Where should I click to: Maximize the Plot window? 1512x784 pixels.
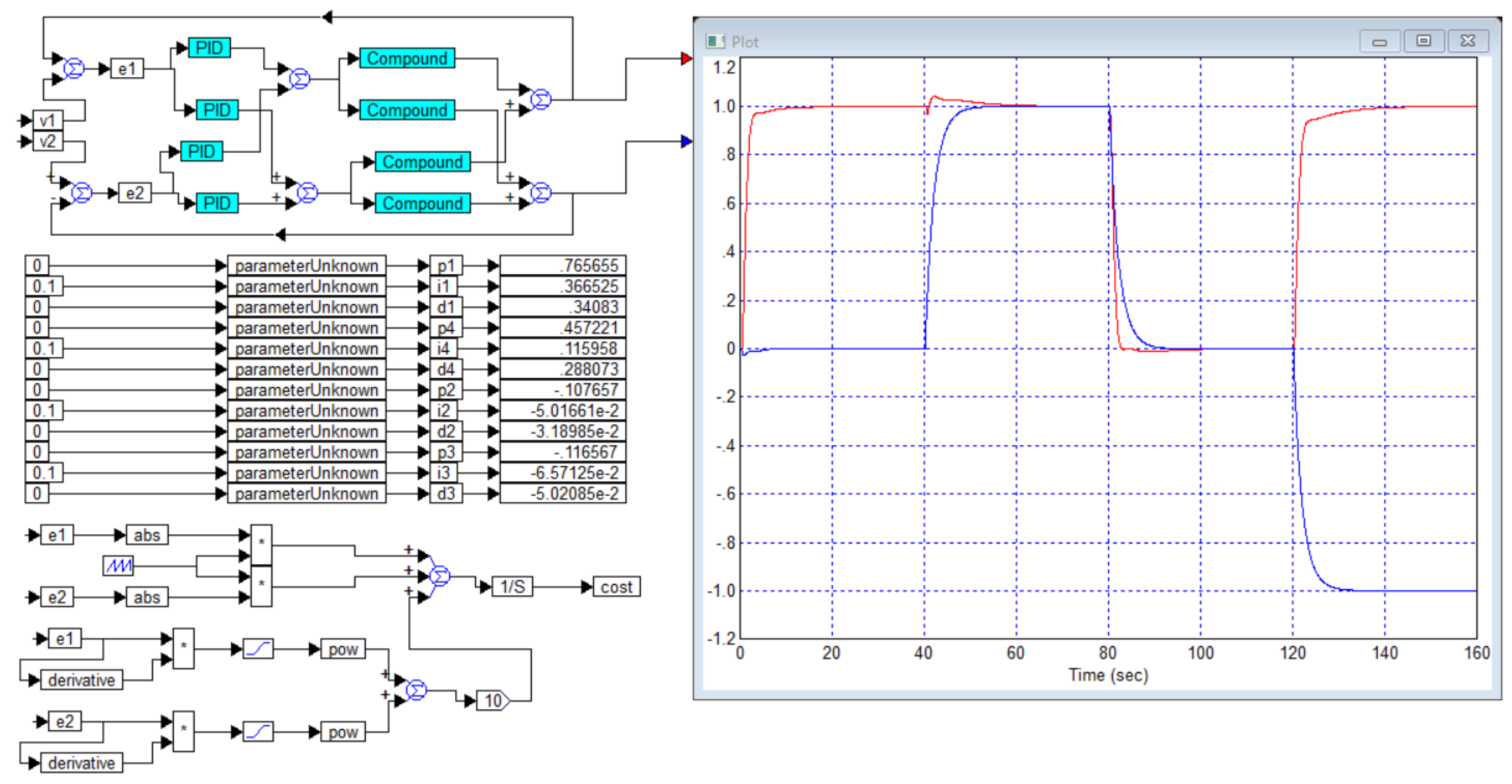[1423, 41]
